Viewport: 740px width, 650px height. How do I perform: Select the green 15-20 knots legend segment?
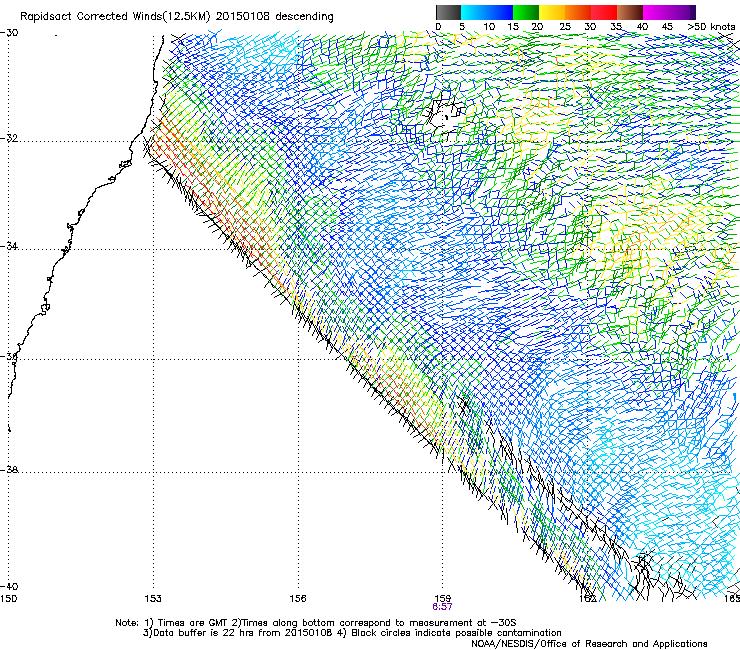click(x=526, y=12)
